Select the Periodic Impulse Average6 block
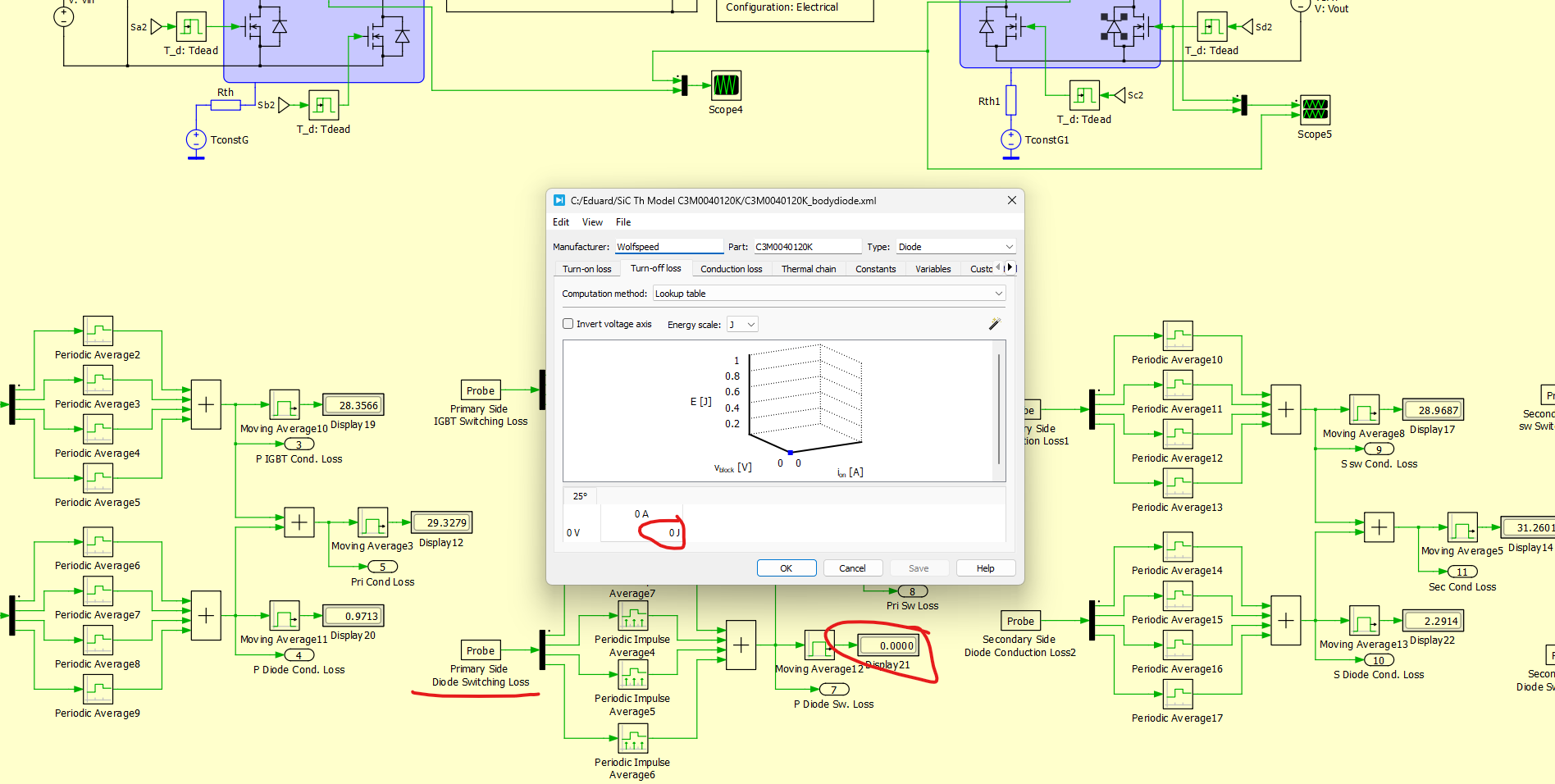The image size is (1555, 784). pyautogui.click(x=633, y=739)
